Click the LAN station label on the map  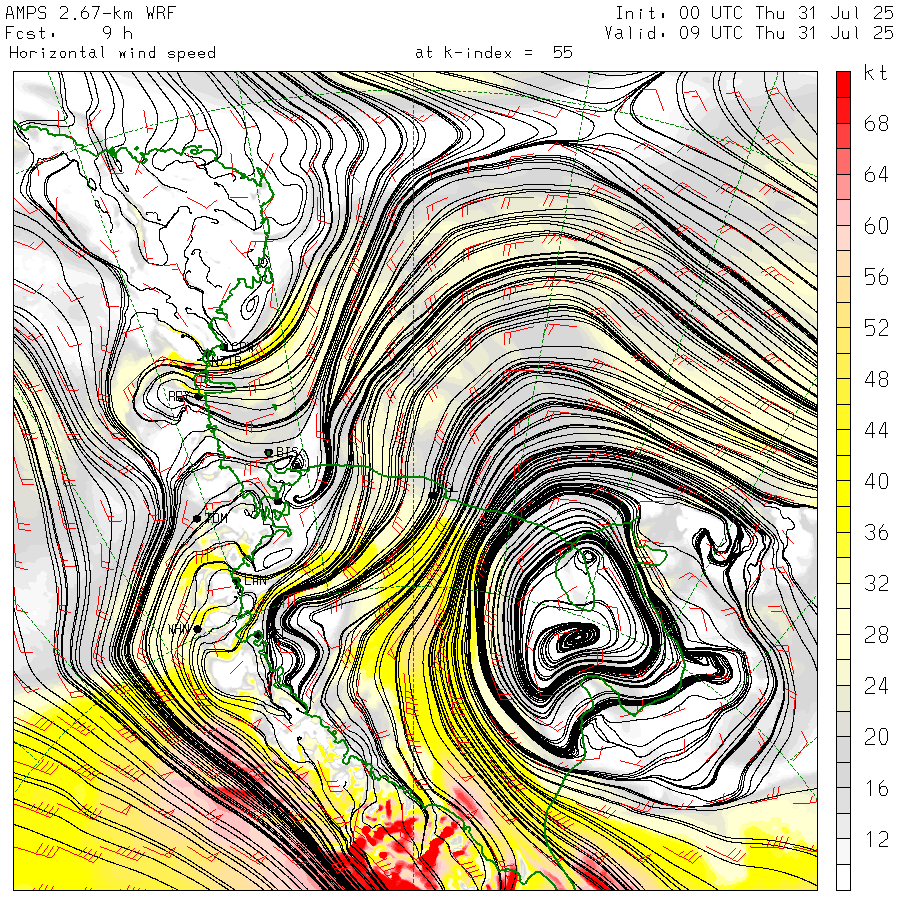[255, 580]
